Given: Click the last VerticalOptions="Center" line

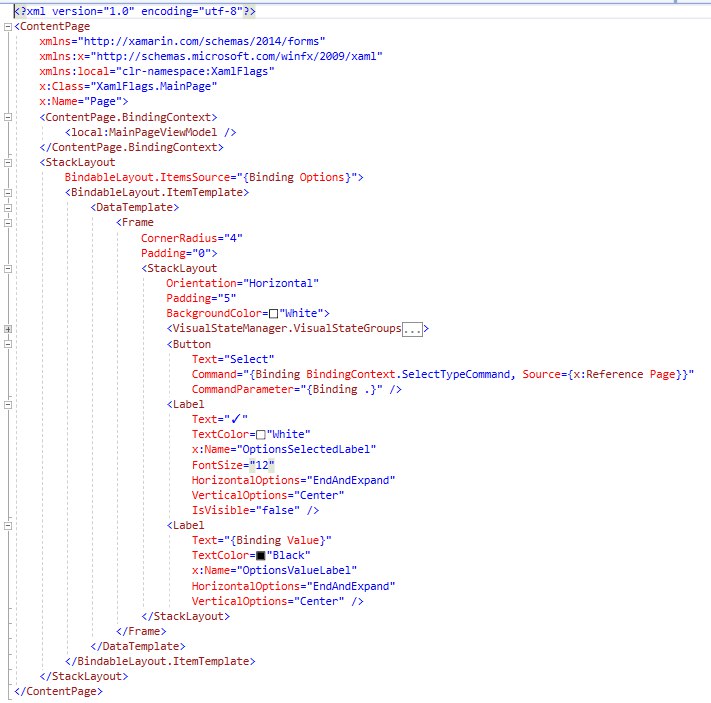Looking at the screenshot, I should [x=278, y=601].
